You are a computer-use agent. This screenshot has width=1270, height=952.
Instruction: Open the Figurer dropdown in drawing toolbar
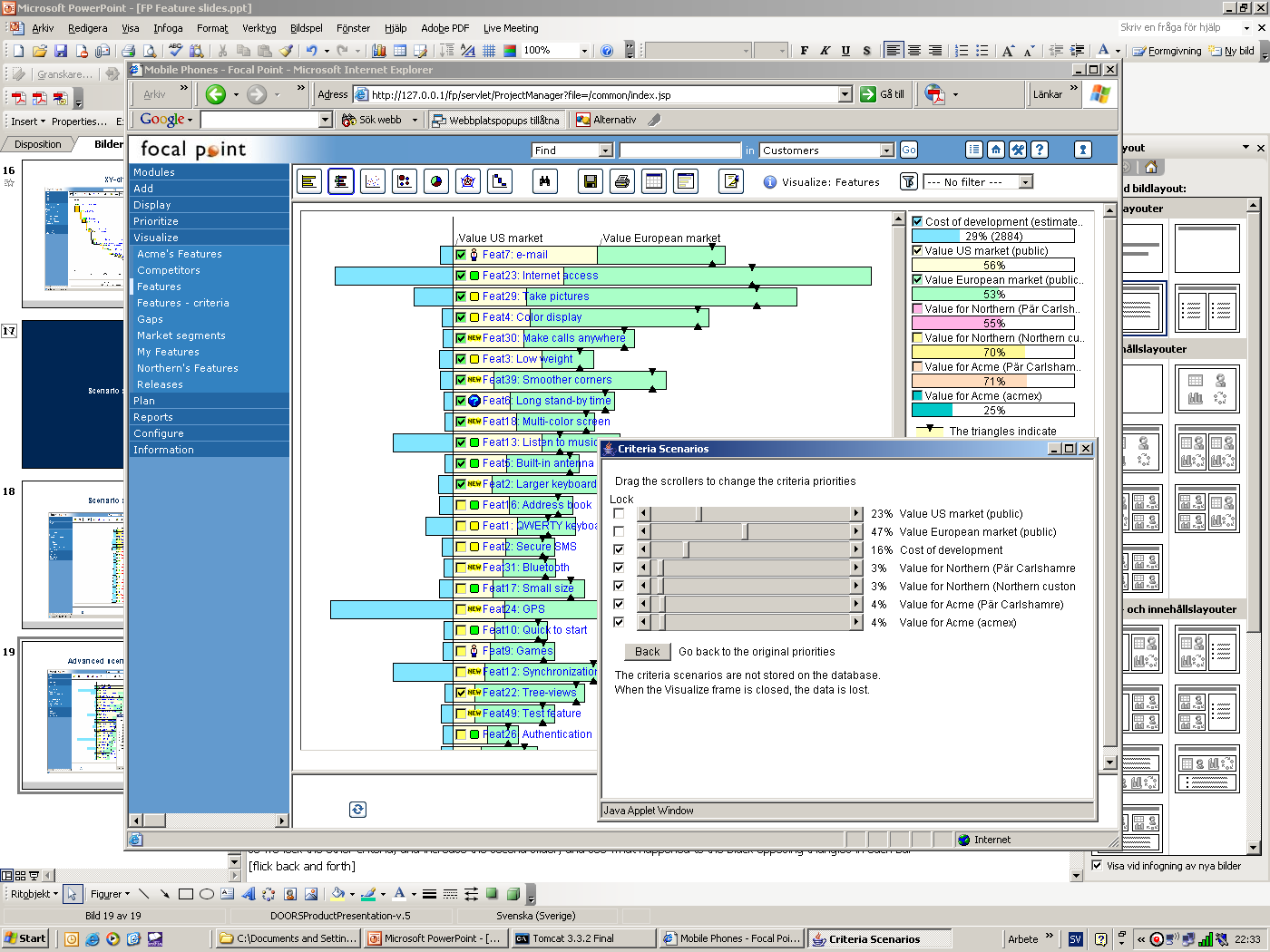(x=110, y=894)
